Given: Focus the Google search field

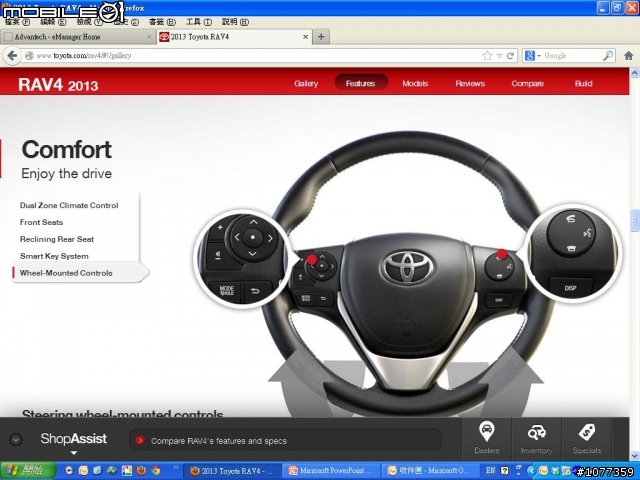Looking at the screenshot, I should coord(572,56).
